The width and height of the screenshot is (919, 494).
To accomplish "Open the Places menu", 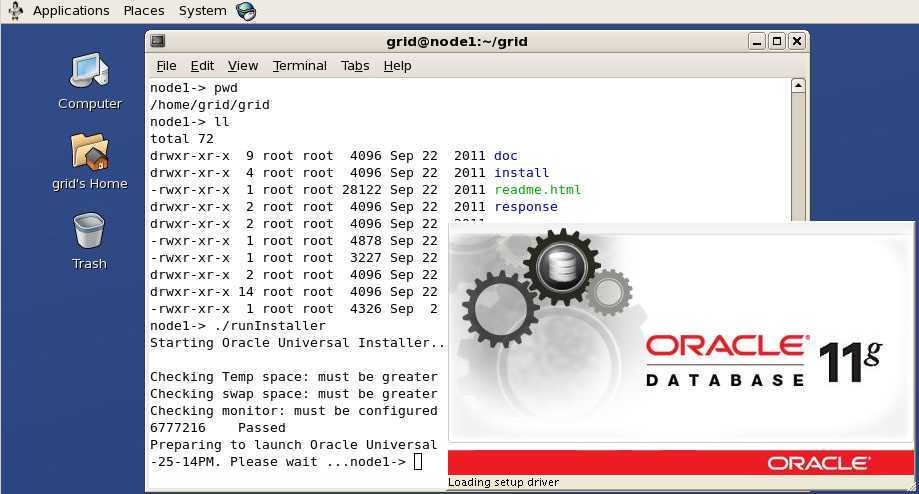I will [144, 11].
